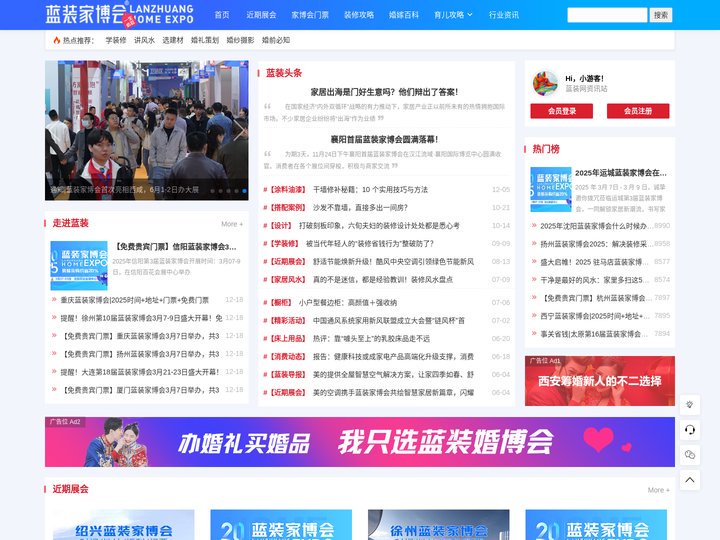The height and width of the screenshot is (540, 720).
Task: Open article 小户型餐边柜: 高颜值+强收纳
Action: pyautogui.click(x=348, y=303)
